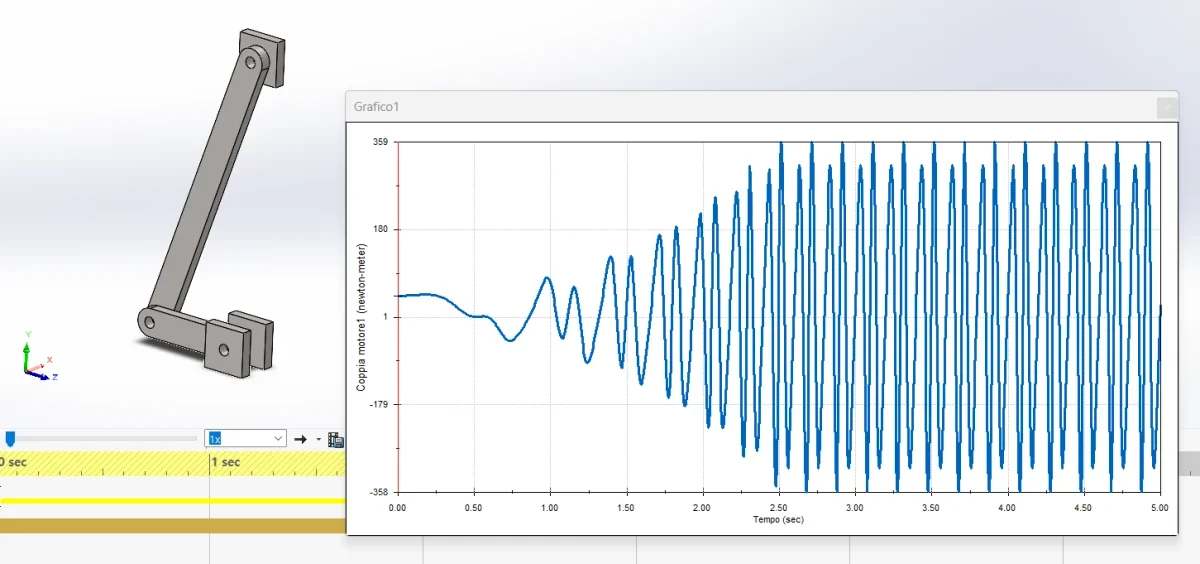Image resolution: width=1200 pixels, height=564 pixels.
Task: Expand the playback mode options arrow
Action: 319,439
